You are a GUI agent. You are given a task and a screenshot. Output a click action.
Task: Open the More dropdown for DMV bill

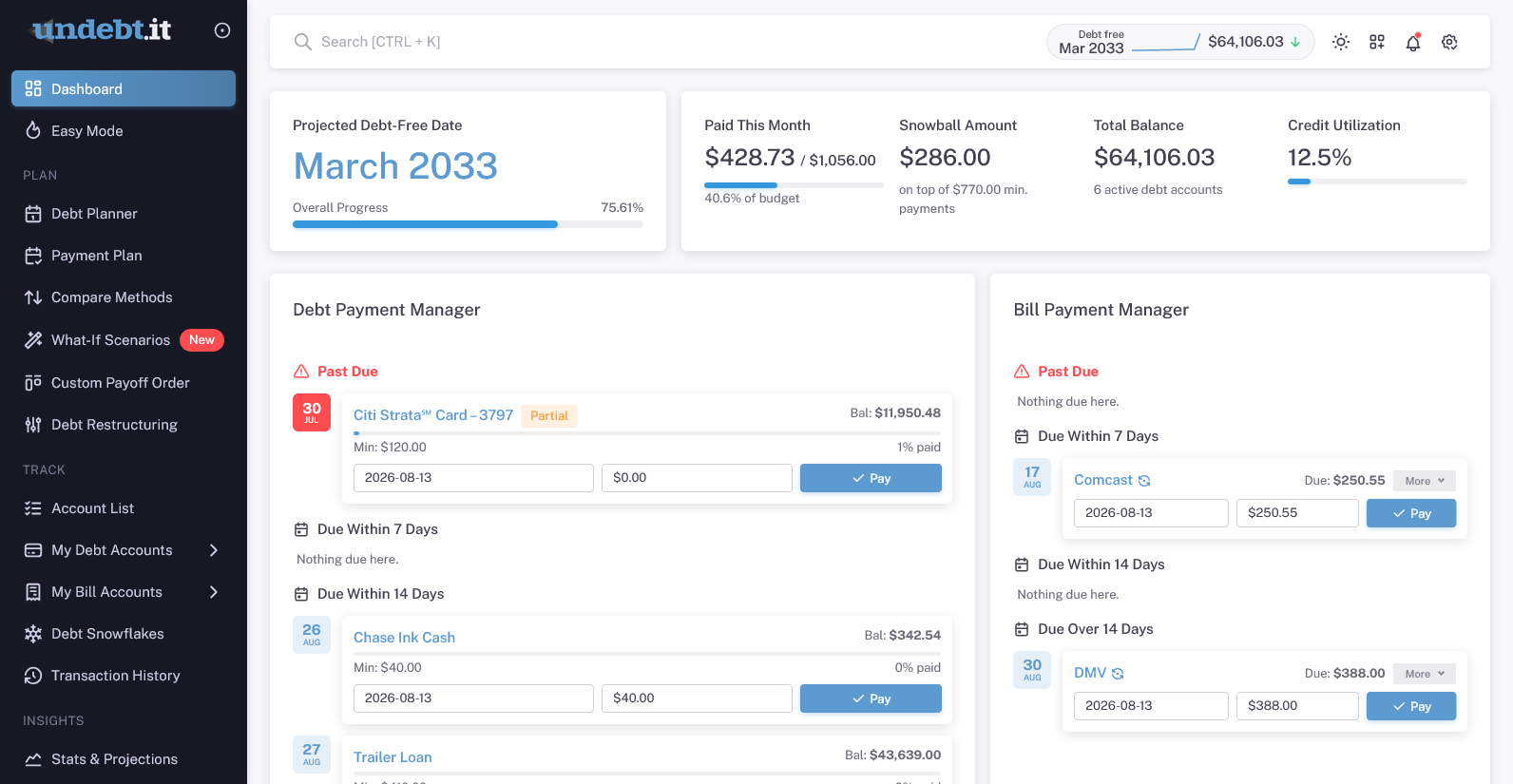[1425, 674]
